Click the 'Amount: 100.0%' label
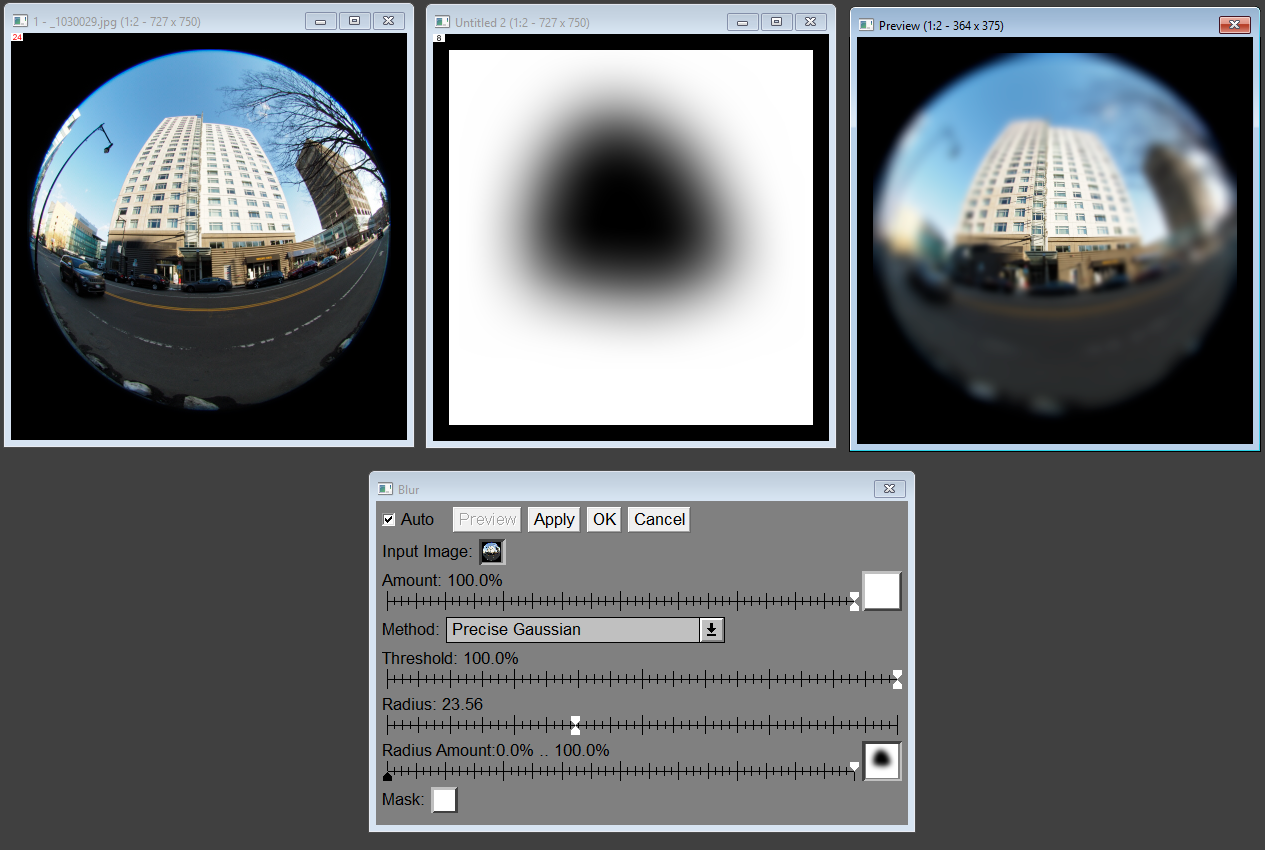1265x850 pixels. 442,580
